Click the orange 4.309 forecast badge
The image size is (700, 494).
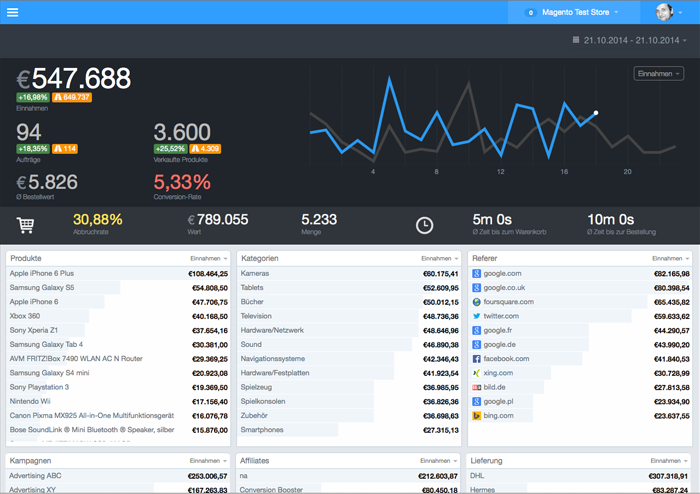coord(205,149)
